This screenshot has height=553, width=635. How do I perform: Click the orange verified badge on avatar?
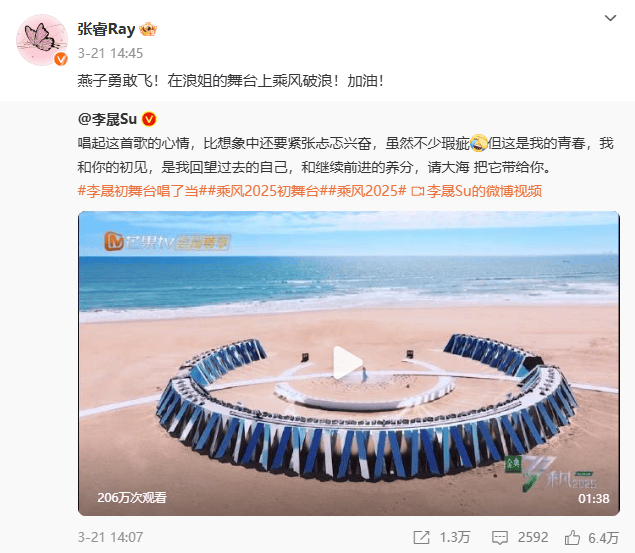click(61, 59)
